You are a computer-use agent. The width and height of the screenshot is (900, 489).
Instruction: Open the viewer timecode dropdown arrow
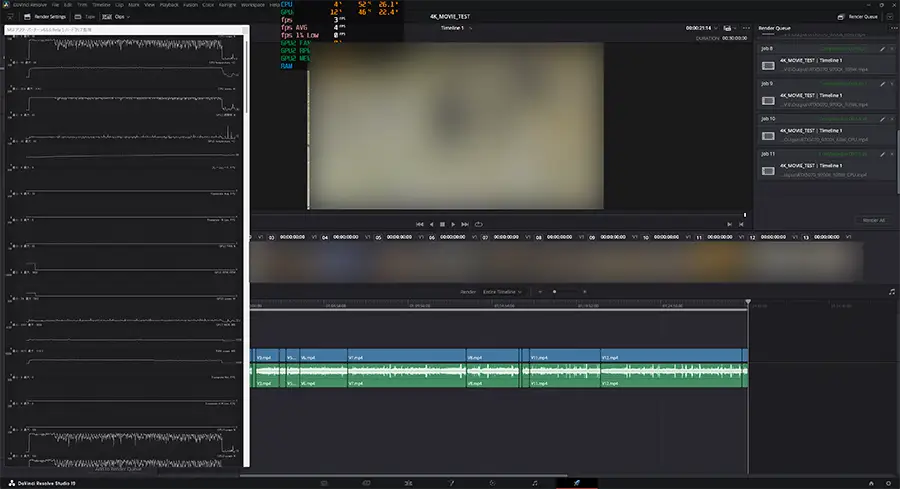click(715, 28)
